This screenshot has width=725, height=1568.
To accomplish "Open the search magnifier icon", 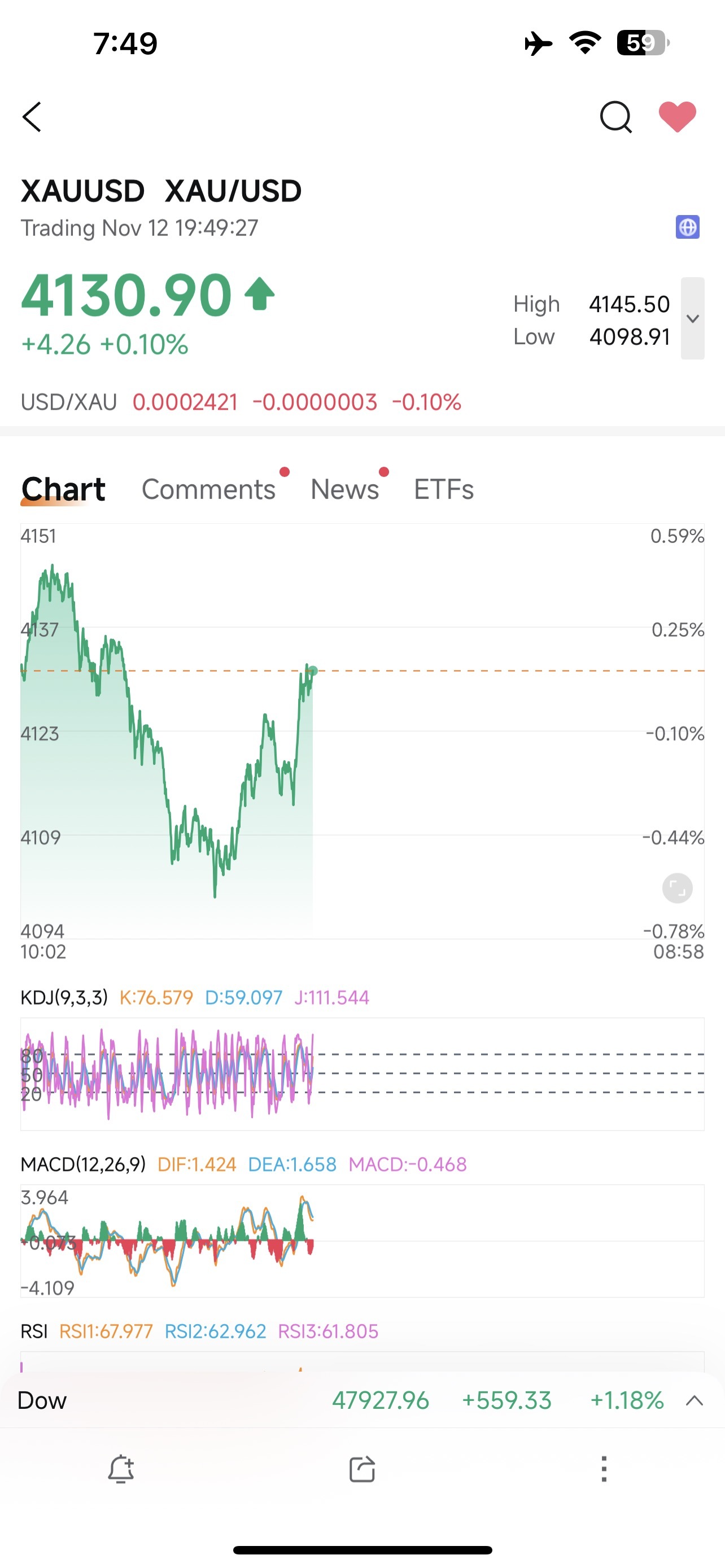I will tap(615, 117).
